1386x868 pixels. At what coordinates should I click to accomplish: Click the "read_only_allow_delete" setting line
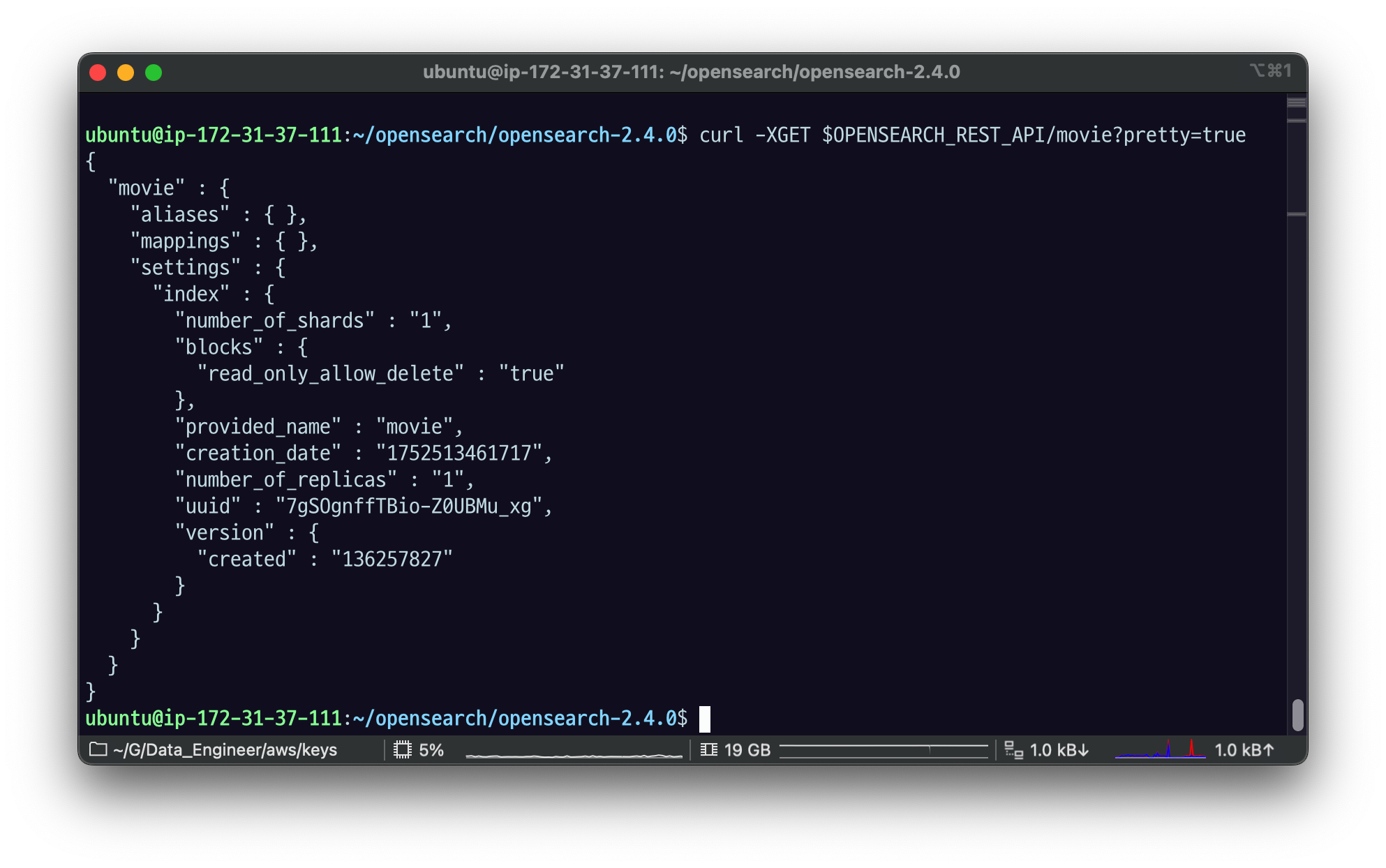click(380, 374)
